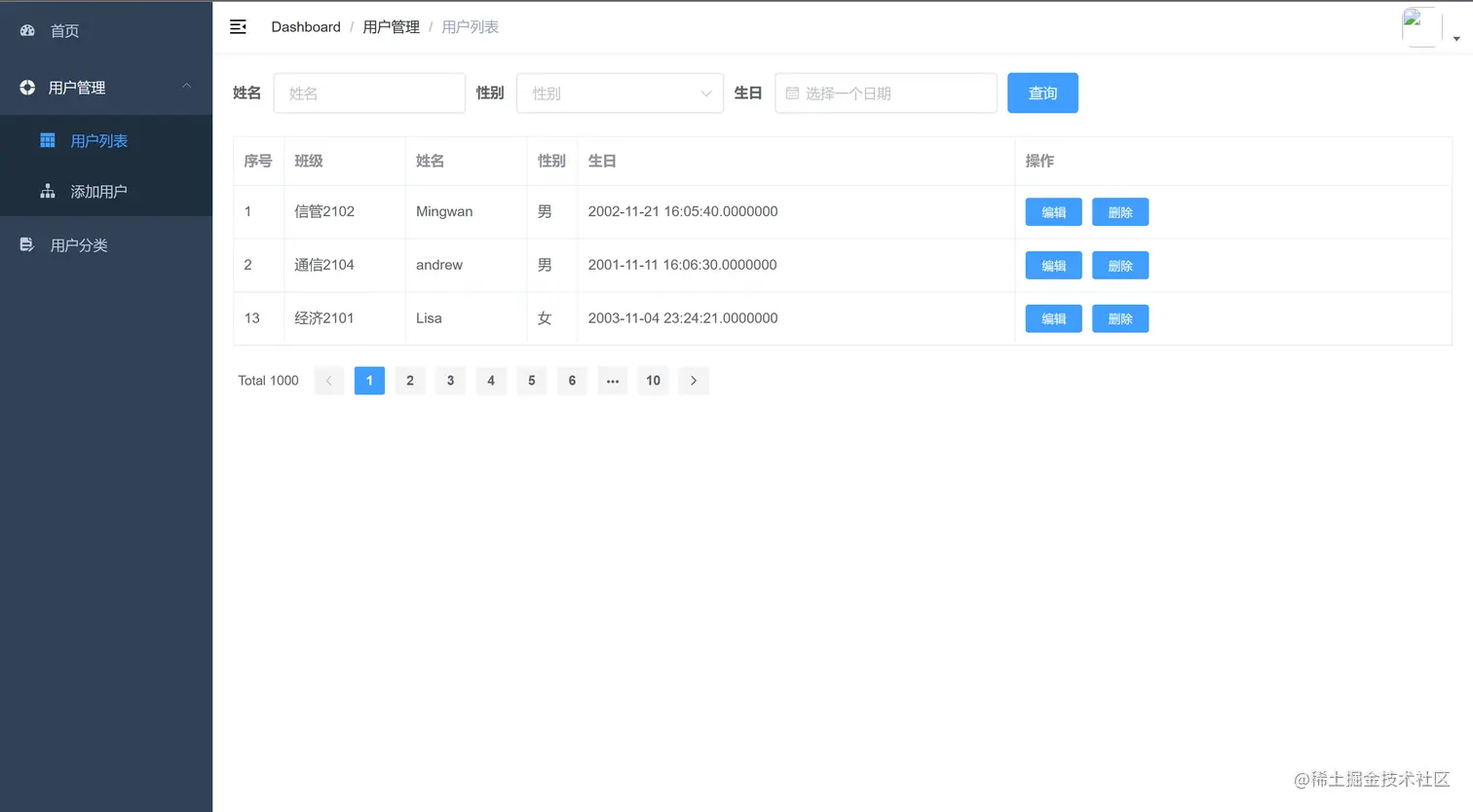Click the tree hierarchy icon beside 添加用户

tap(48, 192)
